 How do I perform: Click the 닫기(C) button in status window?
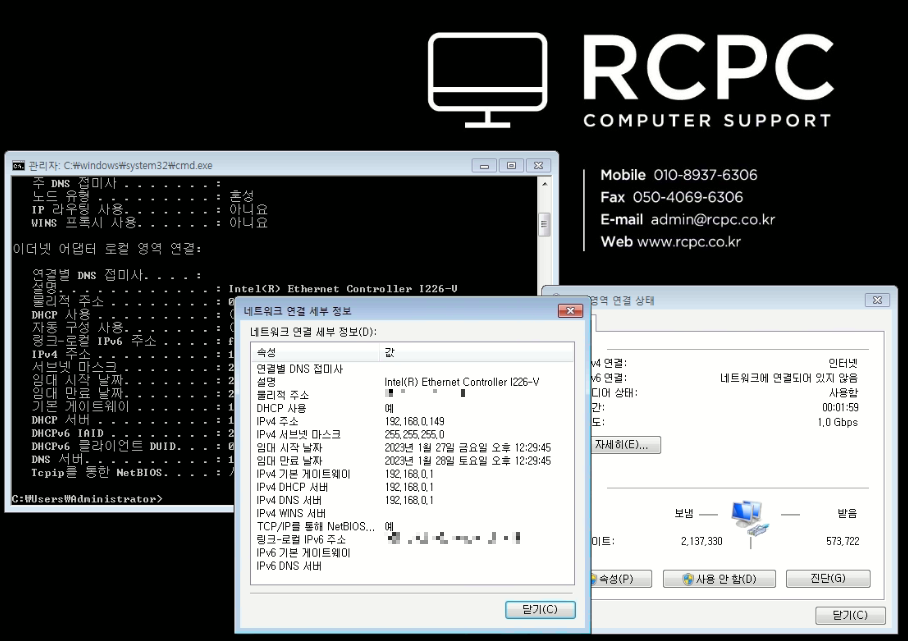click(850, 615)
